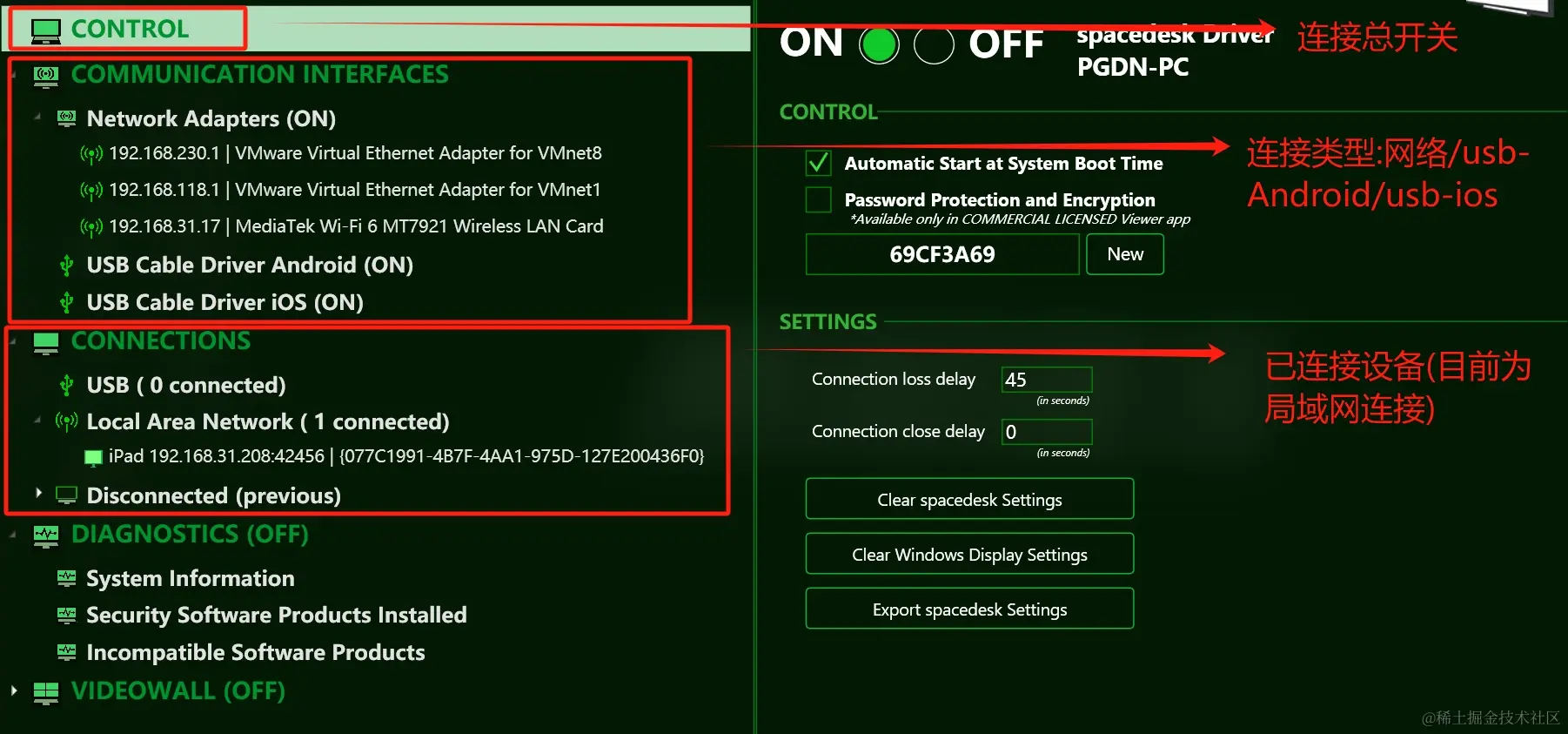
Task: Click the New password button
Action: pos(1125,254)
